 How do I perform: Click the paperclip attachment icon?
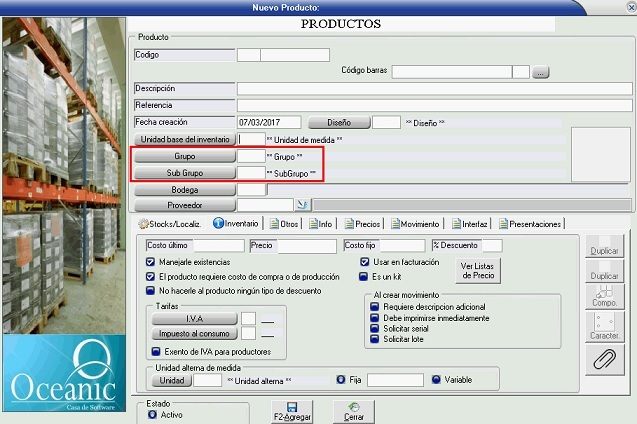click(x=604, y=359)
